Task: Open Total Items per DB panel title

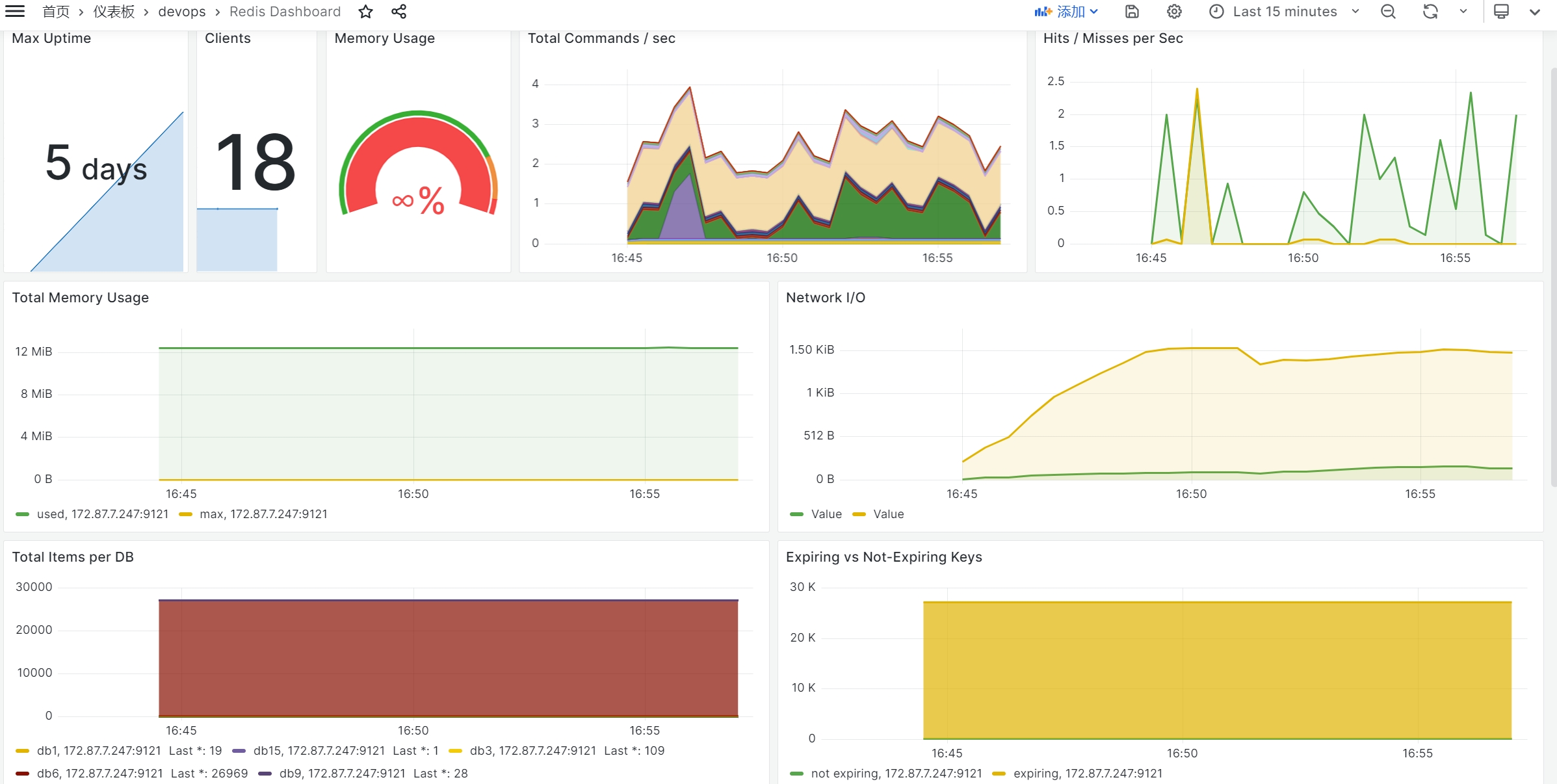Action: tap(73, 557)
